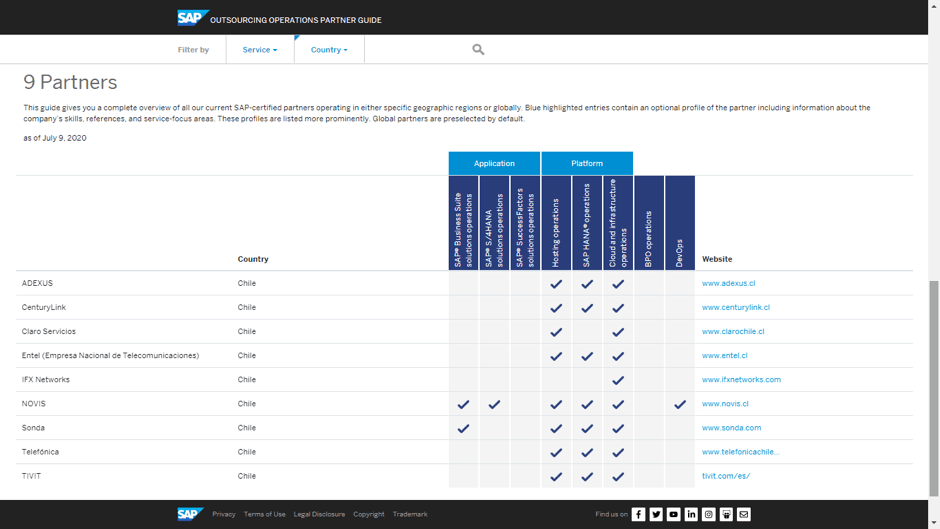Open the Copyright footer link

(x=369, y=514)
